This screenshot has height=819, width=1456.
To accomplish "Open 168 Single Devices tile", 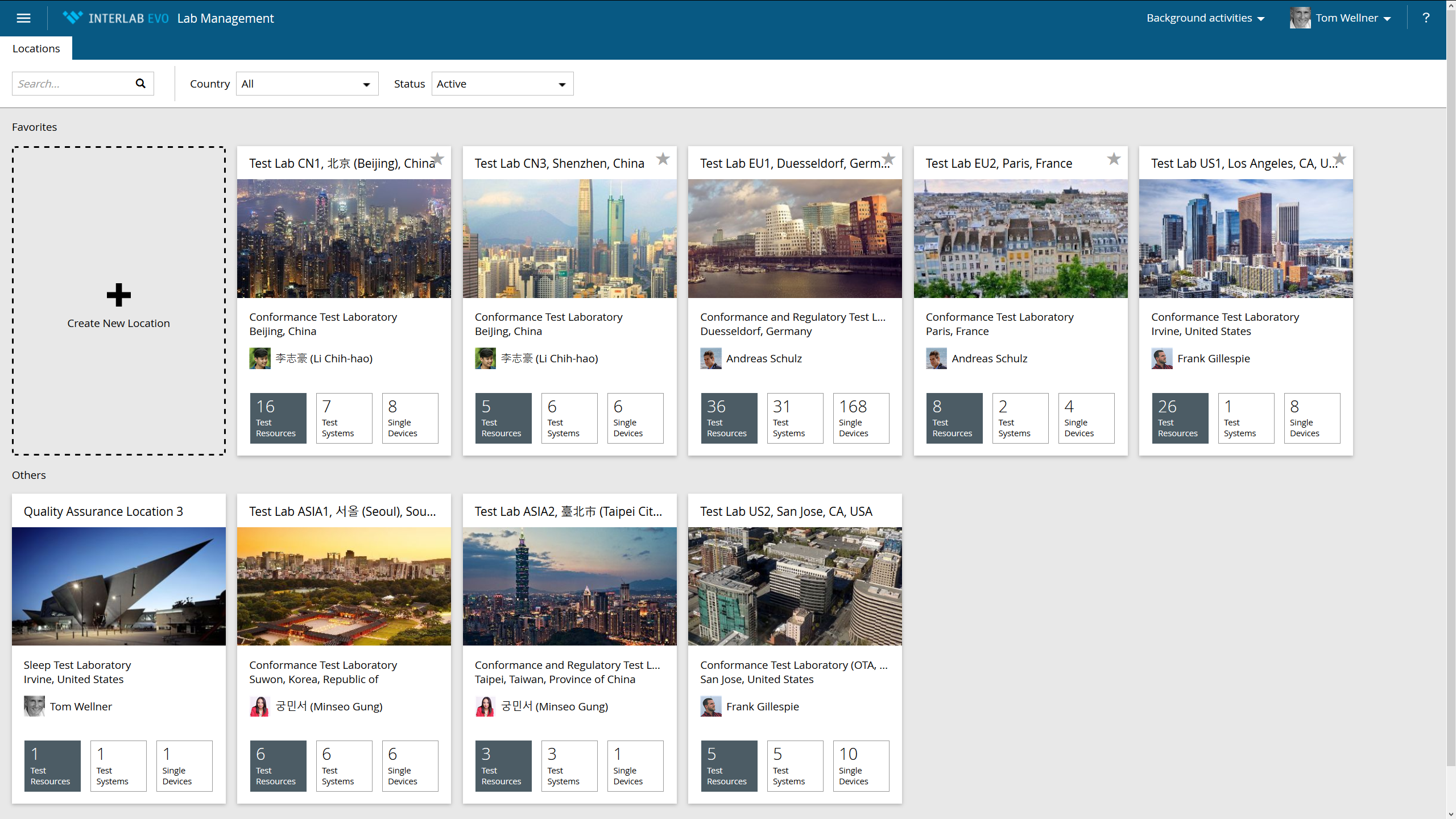I will coord(861,418).
